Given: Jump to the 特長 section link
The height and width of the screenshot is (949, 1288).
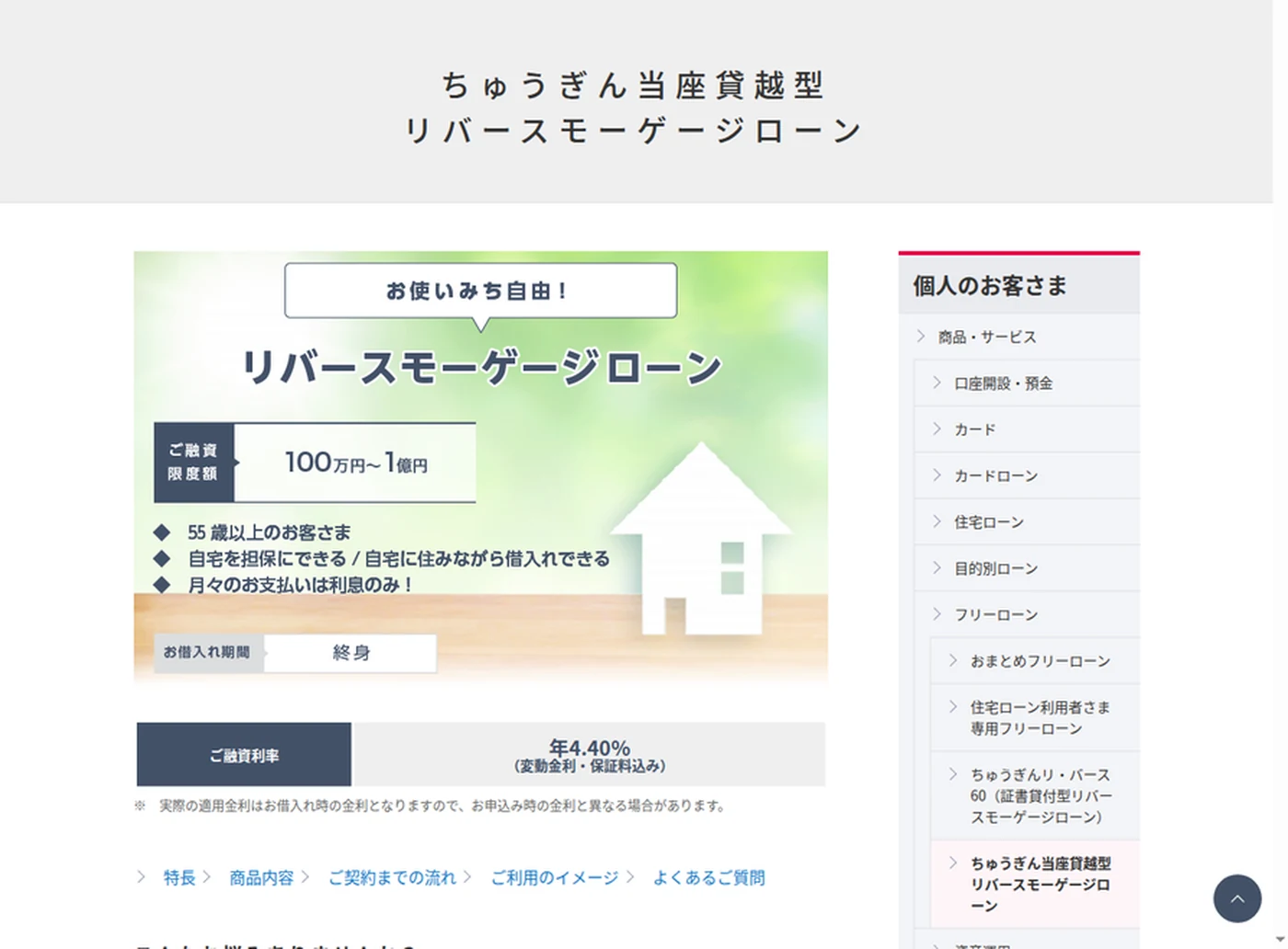Looking at the screenshot, I should [x=179, y=878].
